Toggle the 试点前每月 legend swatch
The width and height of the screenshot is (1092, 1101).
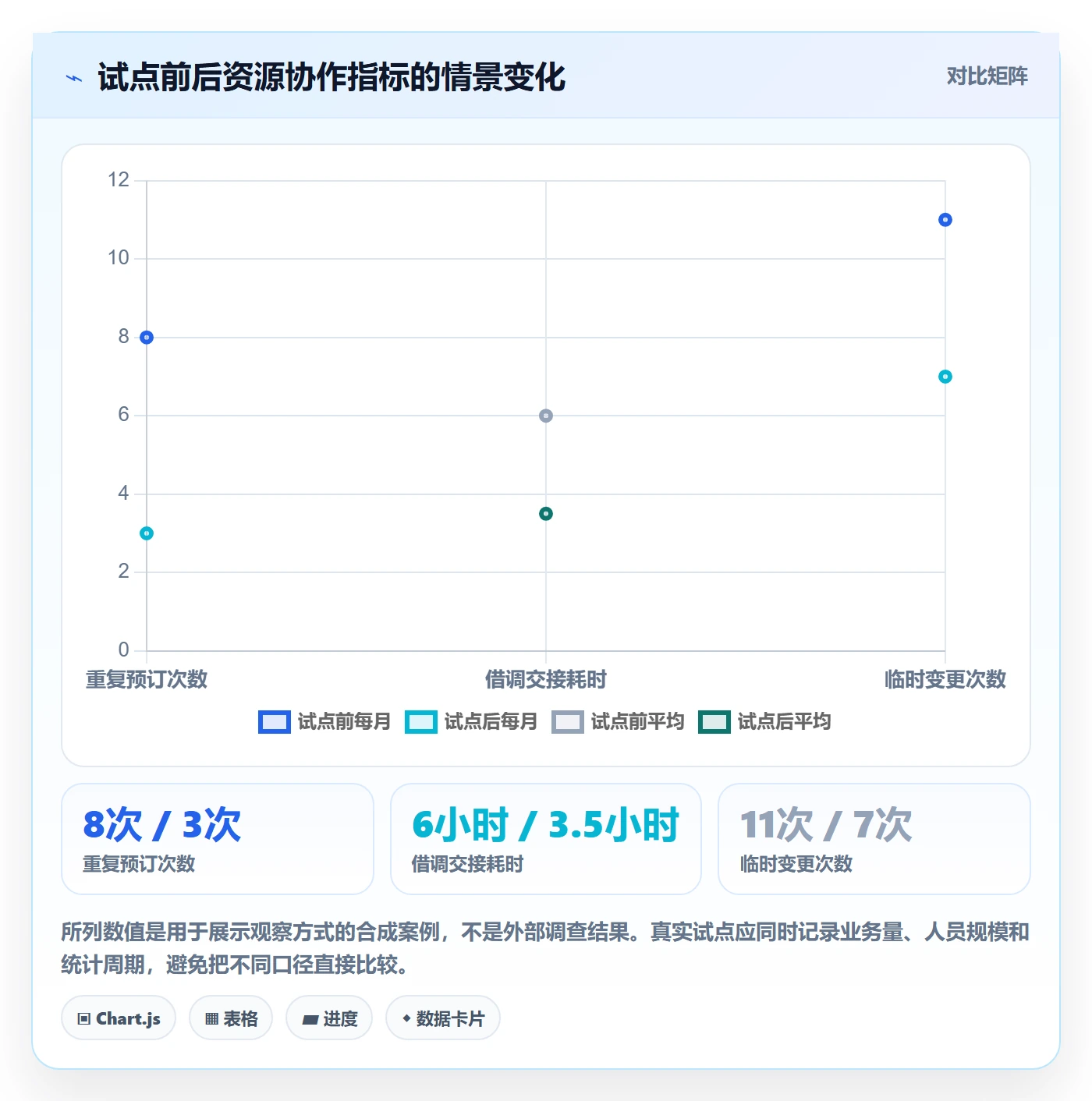[x=275, y=722]
